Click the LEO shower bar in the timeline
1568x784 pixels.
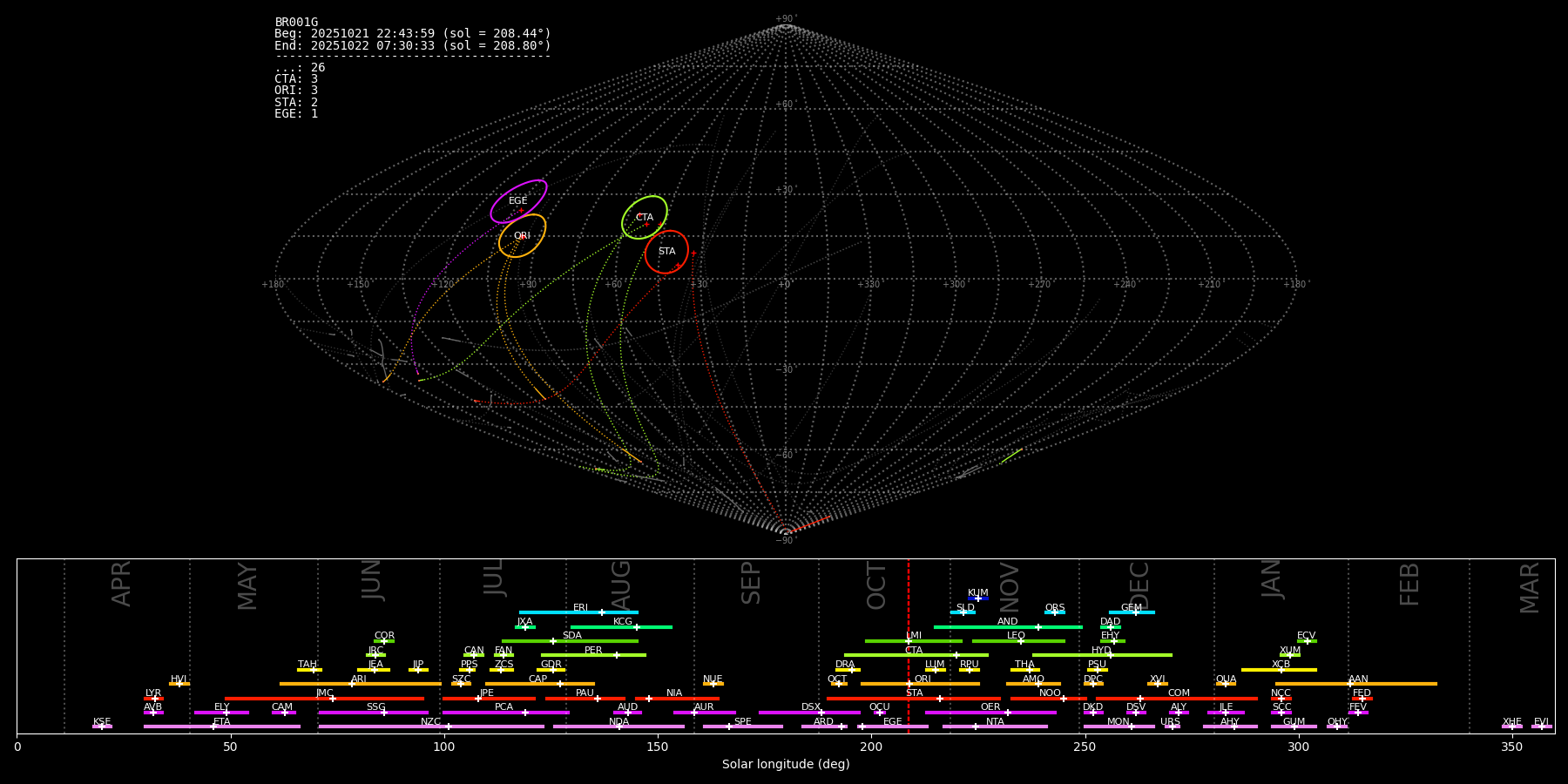[1017, 641]
